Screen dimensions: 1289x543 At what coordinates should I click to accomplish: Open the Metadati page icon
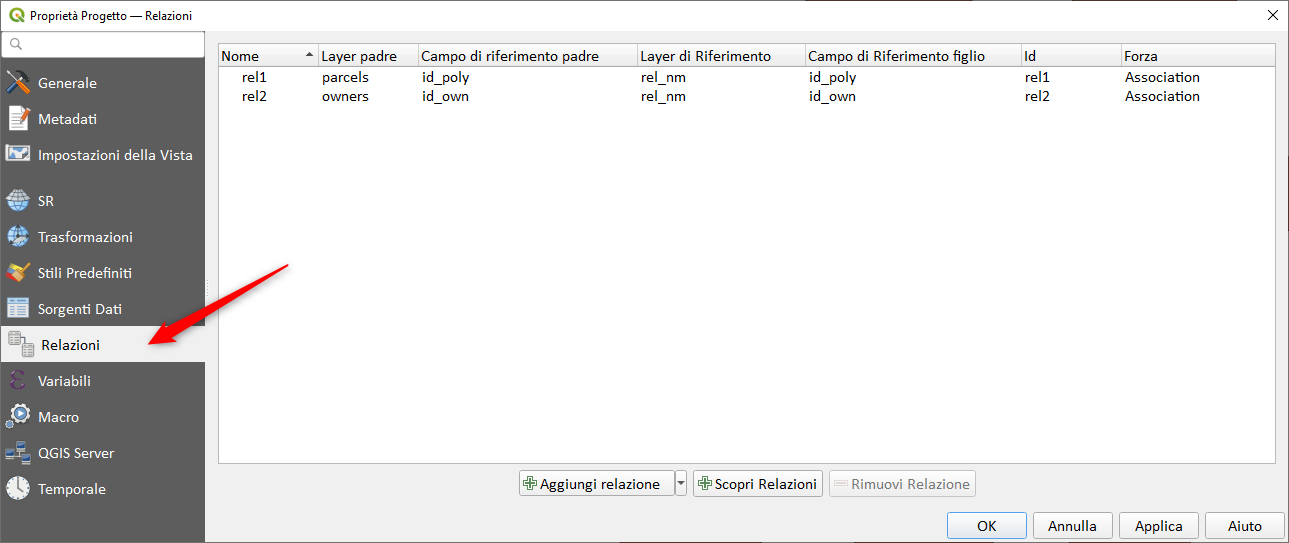click(x=18, y=119)
